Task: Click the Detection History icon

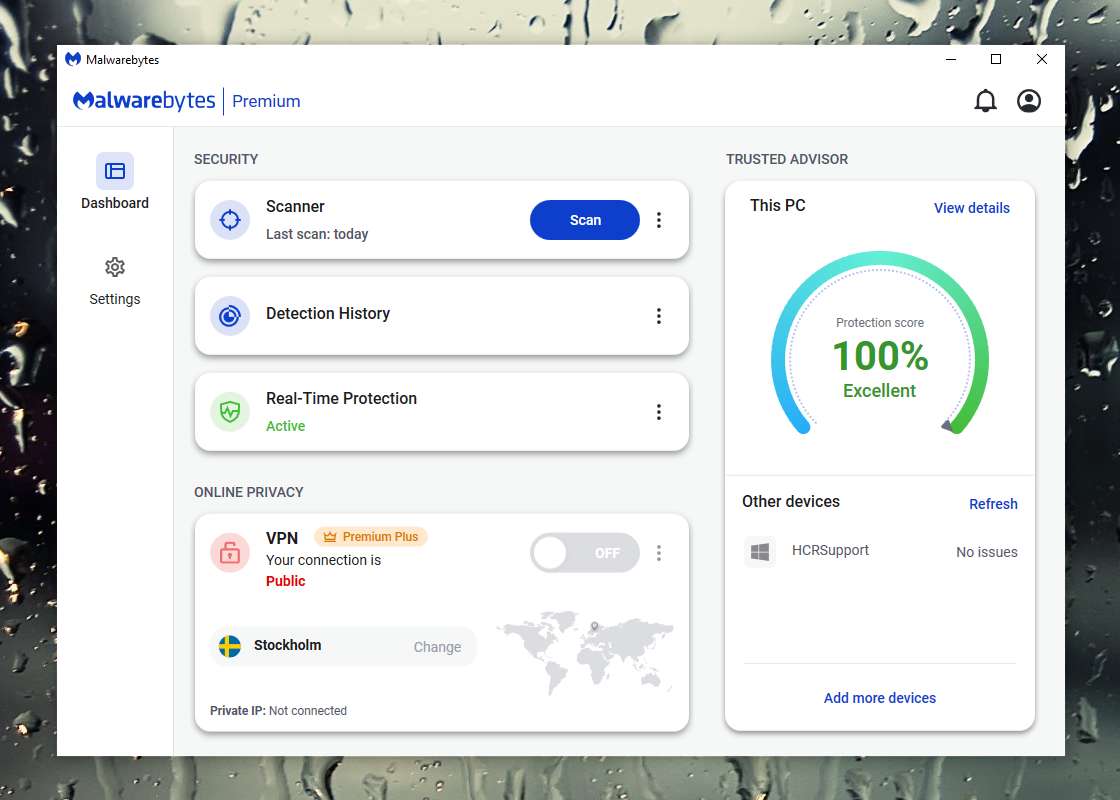Action: pos(230,316)
